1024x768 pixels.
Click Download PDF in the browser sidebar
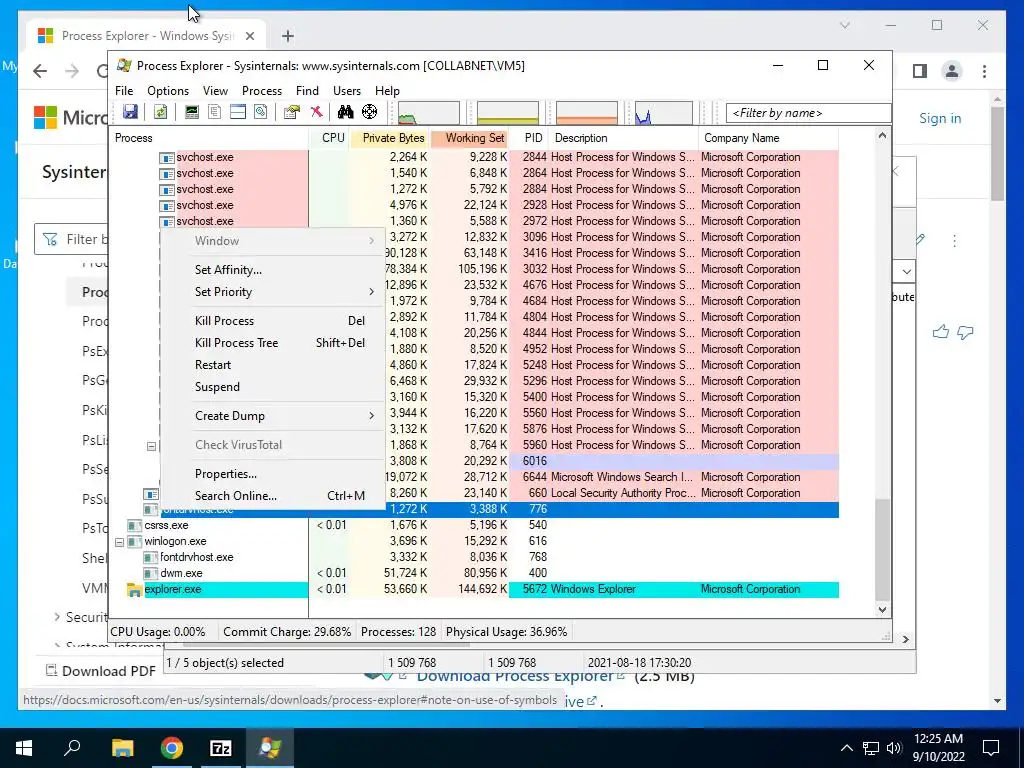(x=101, y=671)
